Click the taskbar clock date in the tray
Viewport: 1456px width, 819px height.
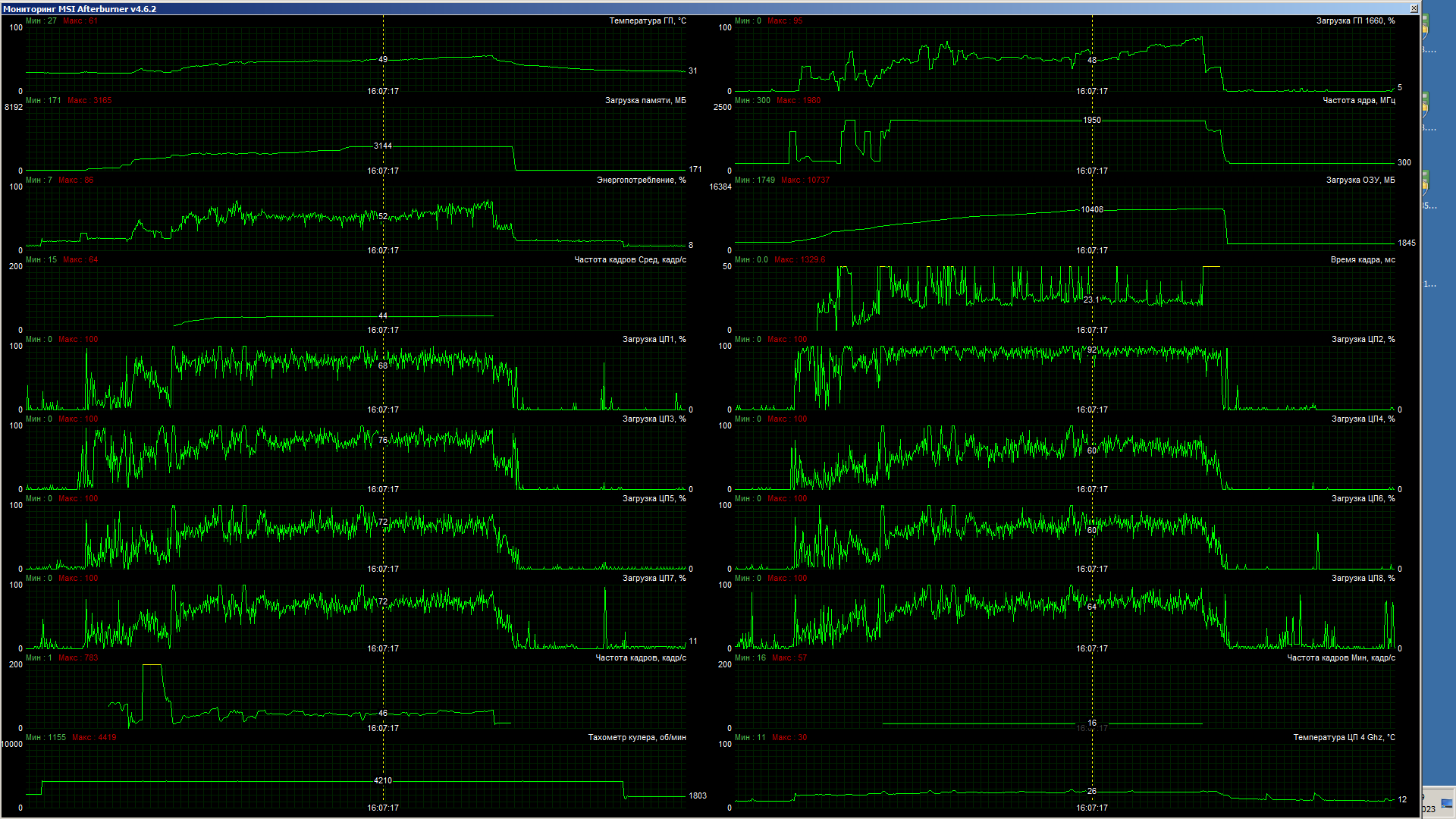pyautogui.click(x=1429, y=809)
